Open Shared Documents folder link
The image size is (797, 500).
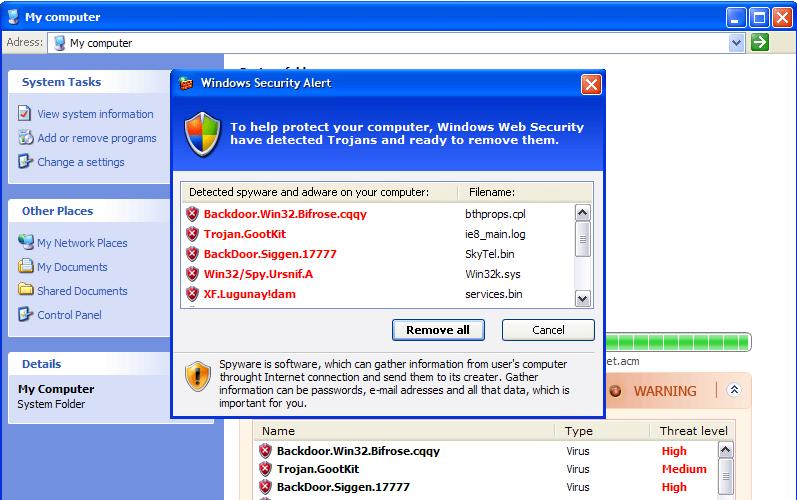tap(82, 291)
